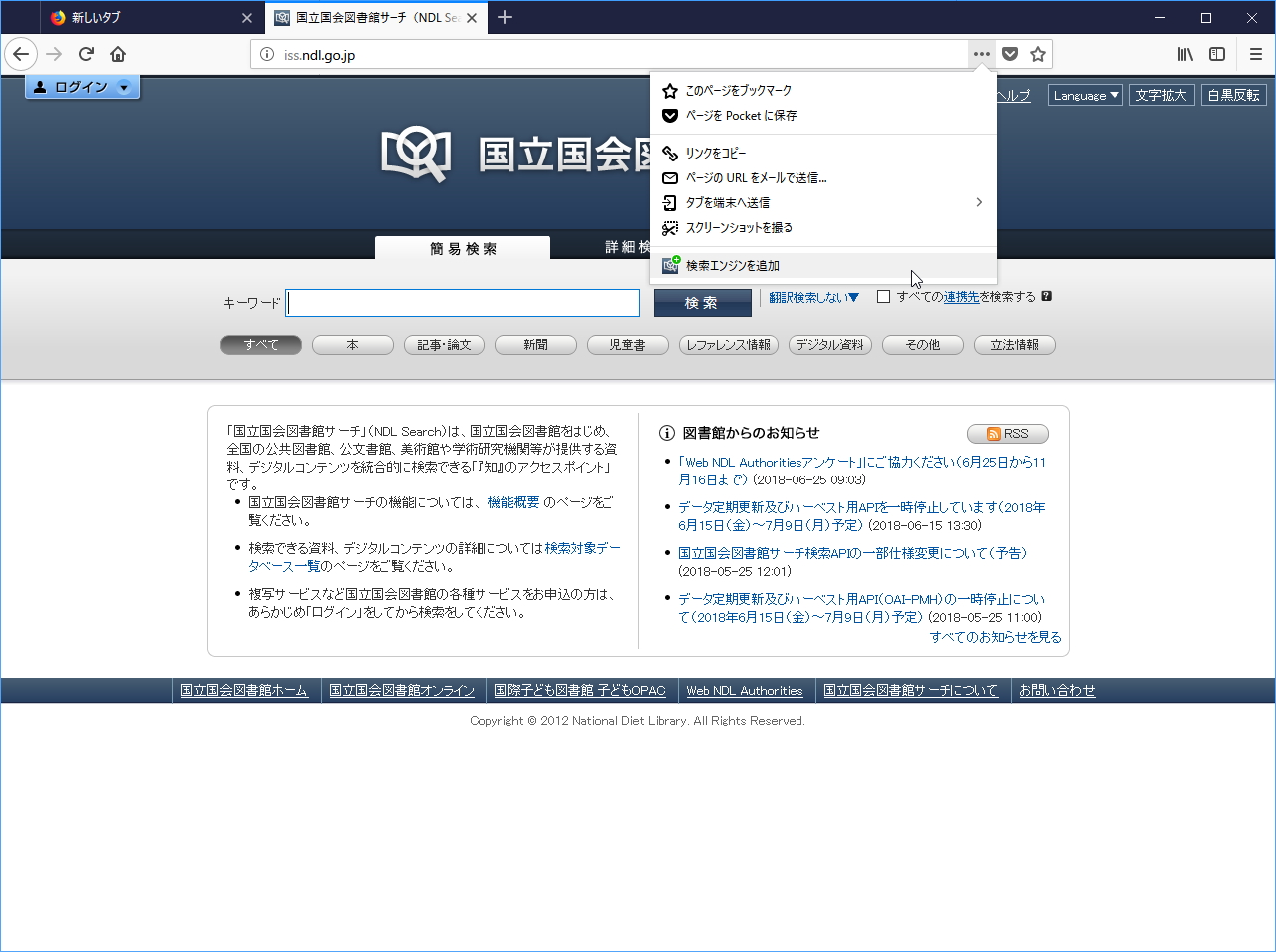Viewport: 1276px width, 952px height.
Task: Open the 検索対象データベース一覧 link
Action: click(x=435, y=557)
